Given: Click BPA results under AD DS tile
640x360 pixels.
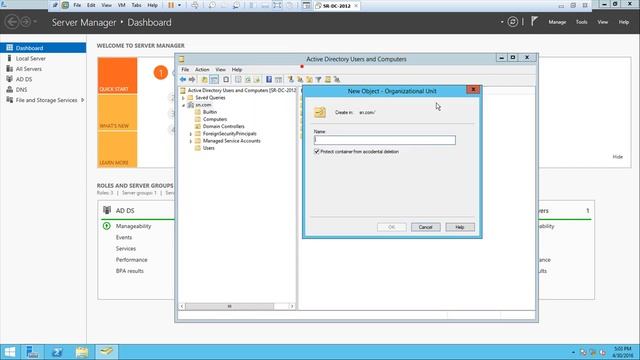Looking at the screenshot, I should [129, 271].
